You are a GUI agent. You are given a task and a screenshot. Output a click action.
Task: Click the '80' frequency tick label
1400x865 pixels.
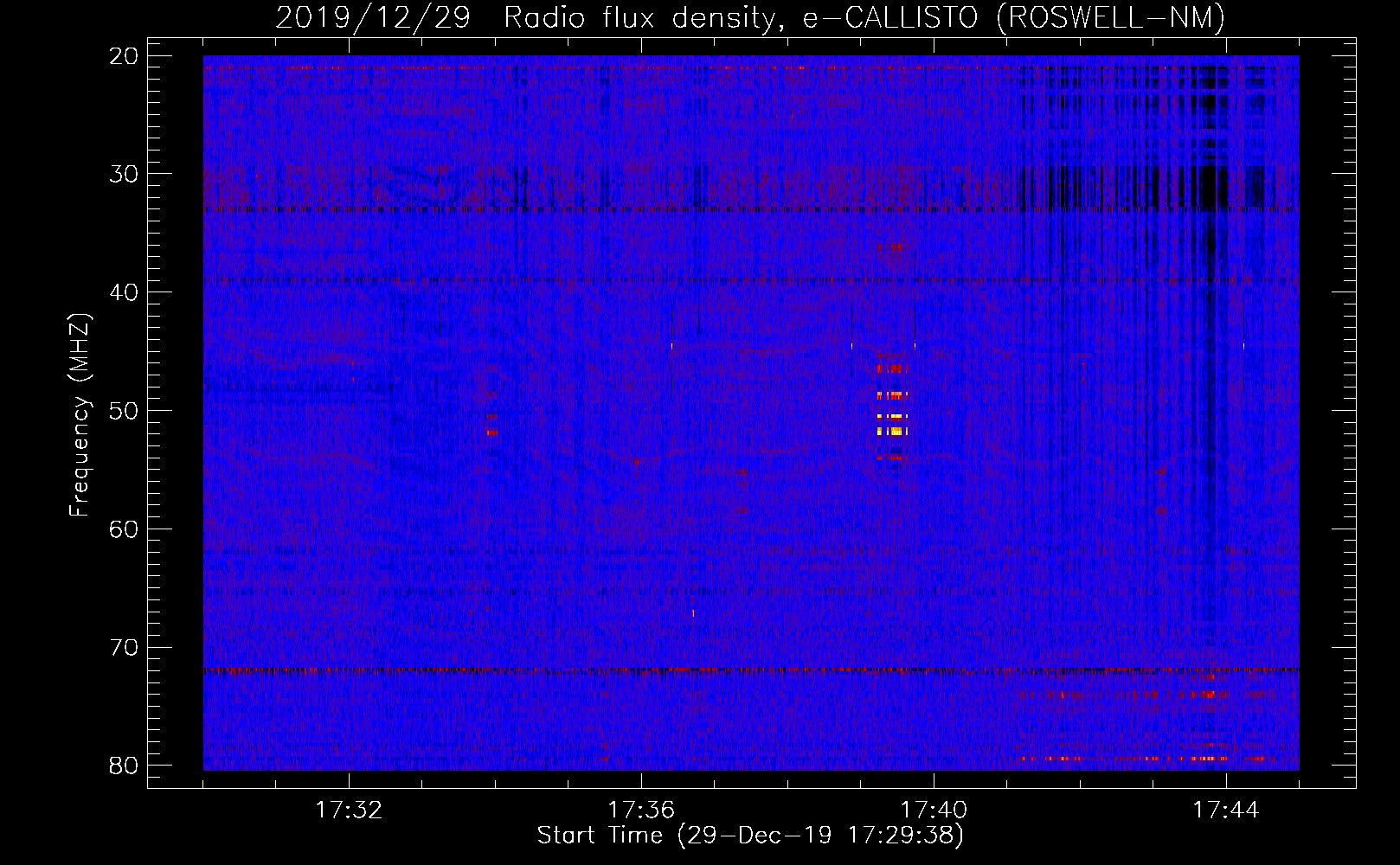125,765
